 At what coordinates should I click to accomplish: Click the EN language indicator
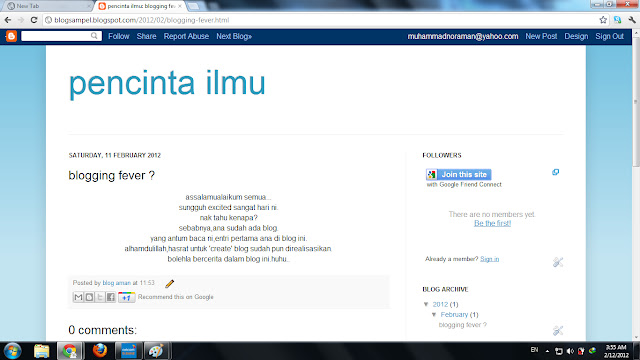point(534,350)
